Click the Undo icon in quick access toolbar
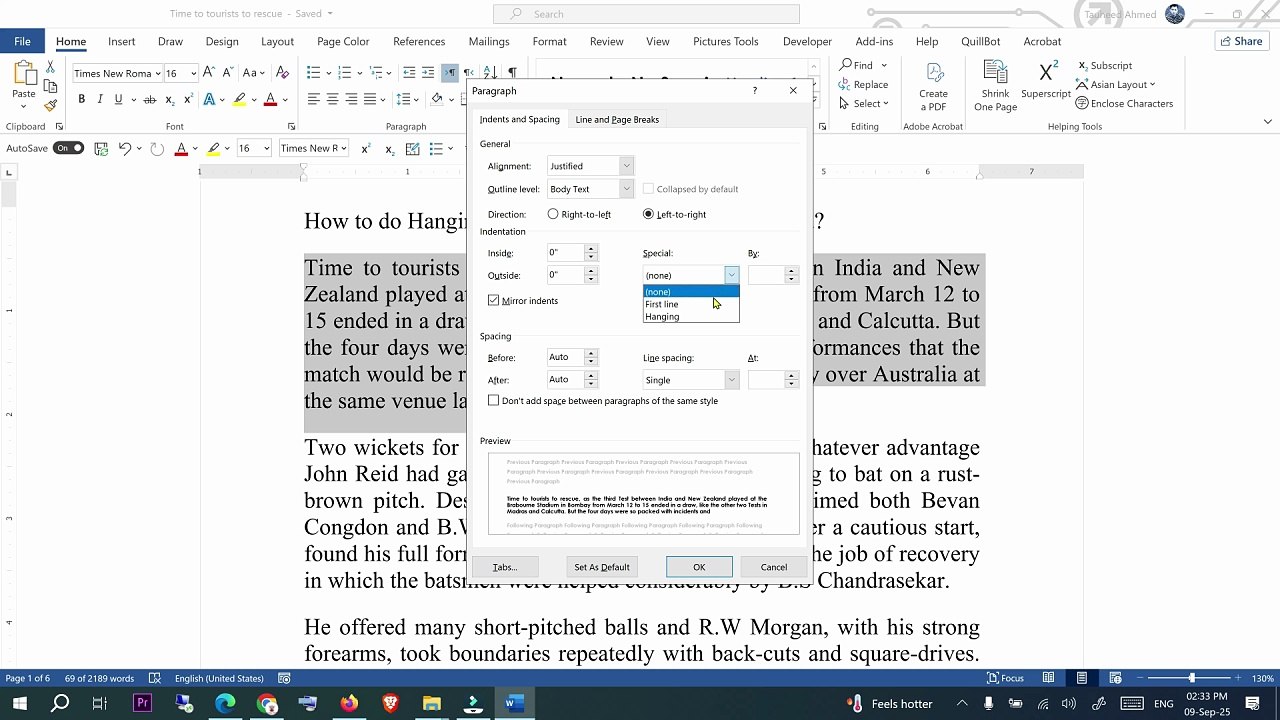The height and width of the screenshot is (720, 1280). point(125,148)
